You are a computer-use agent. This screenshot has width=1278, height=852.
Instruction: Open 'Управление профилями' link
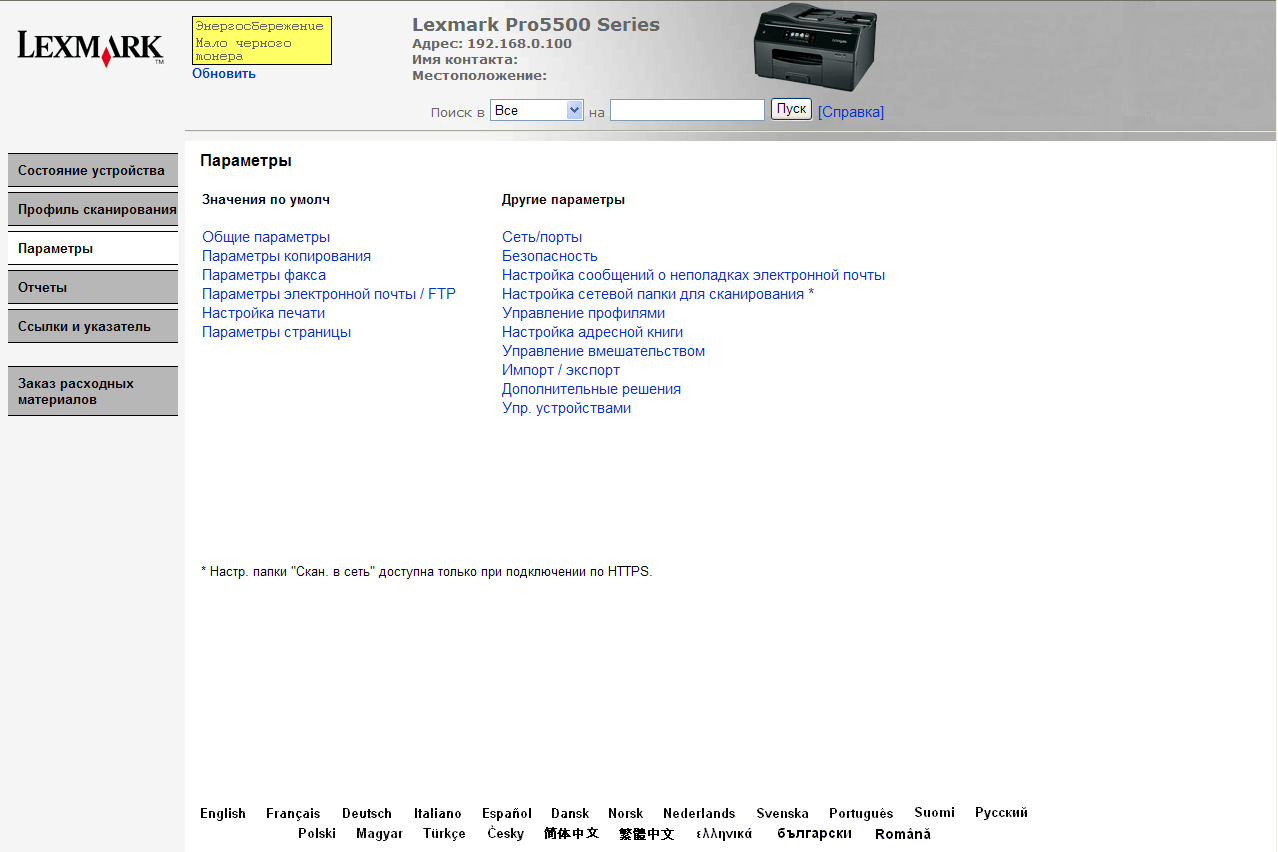tap(583, 313)
